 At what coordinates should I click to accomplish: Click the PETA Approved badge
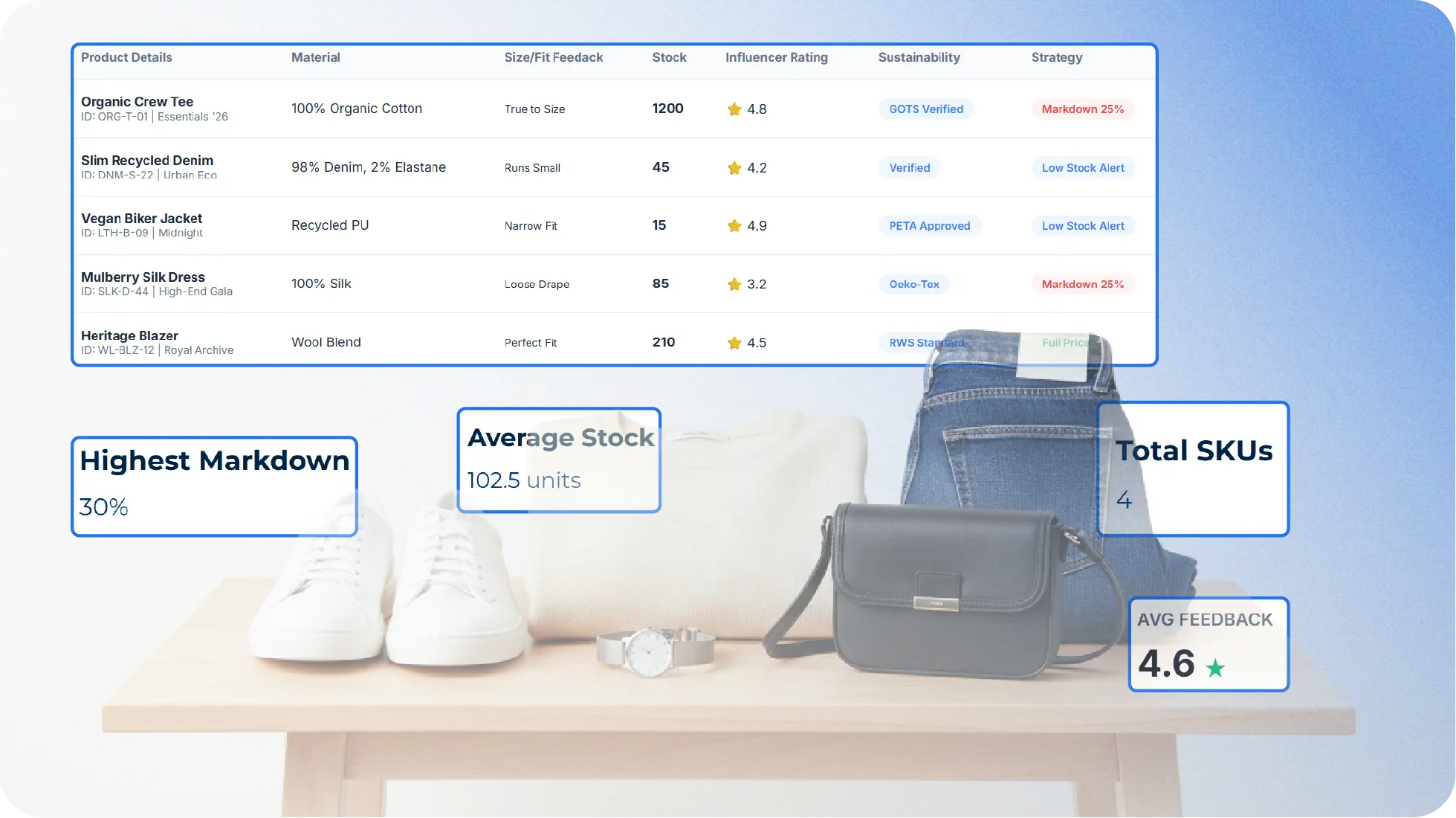pyautogui.click(x=929, y=226)
